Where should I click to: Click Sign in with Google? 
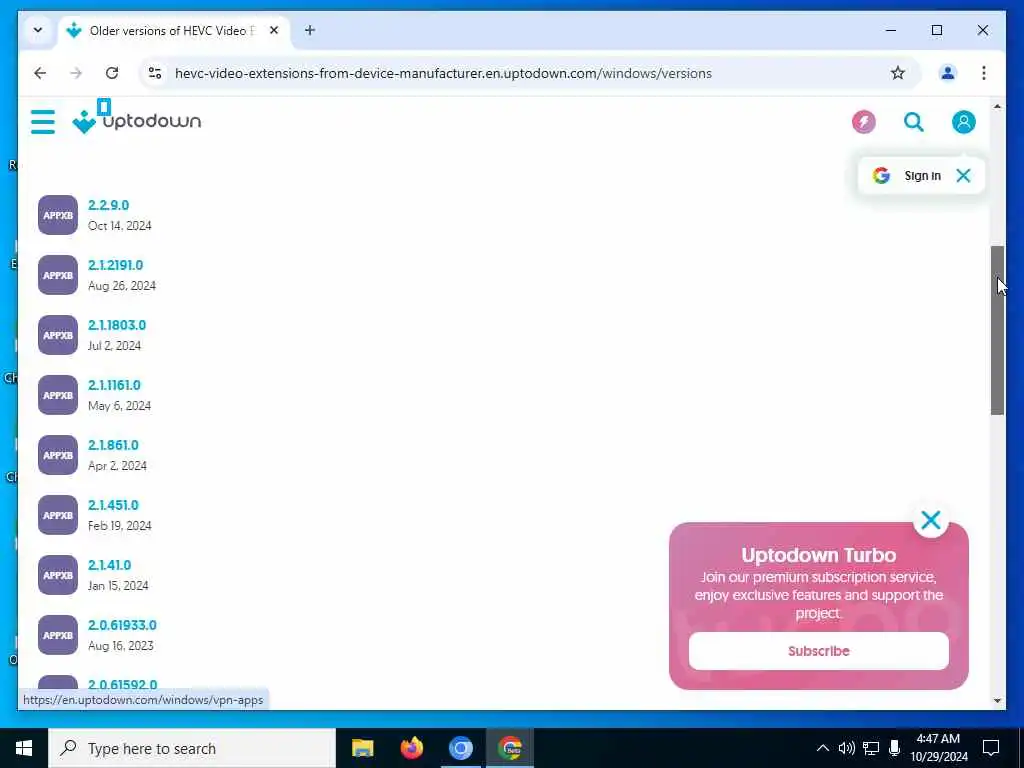coord(907,175)
